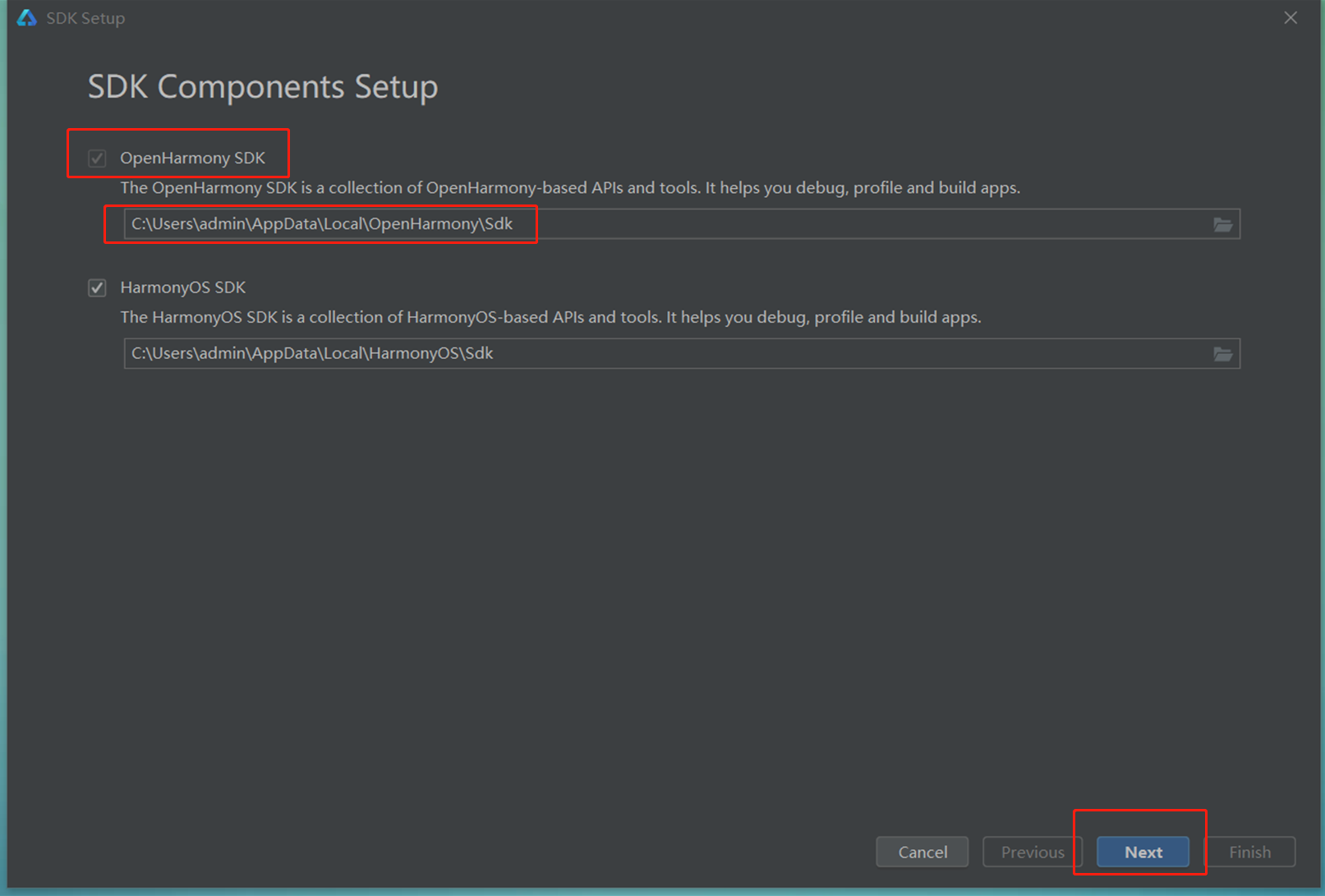
Task: Click the OpenHarmony SDK description text
Action: [x=570, y=188]
